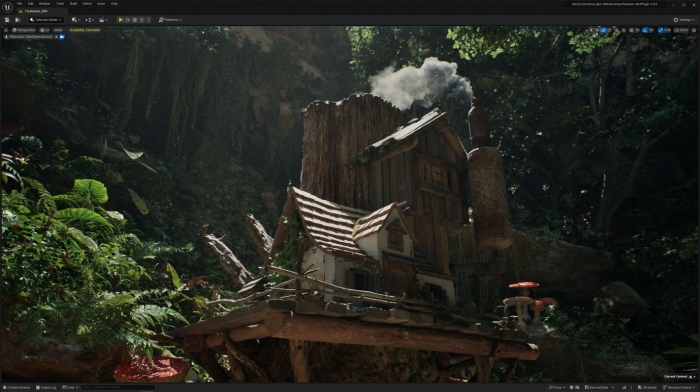Click the Eject icon in the play toolbar
700x392 pixels.
[x=142, y=20]
